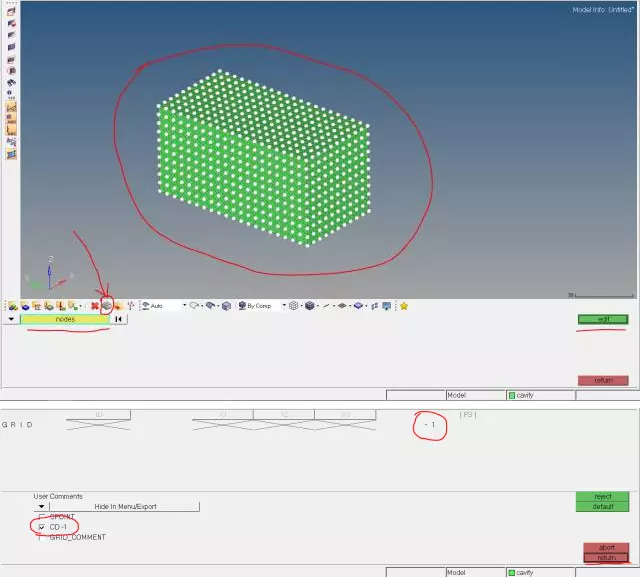Image resolution: width=642 pixels, height=577 pixels.
Task: Expand the nodes entity type switch arrow
Action: click(x=10, y=319)
